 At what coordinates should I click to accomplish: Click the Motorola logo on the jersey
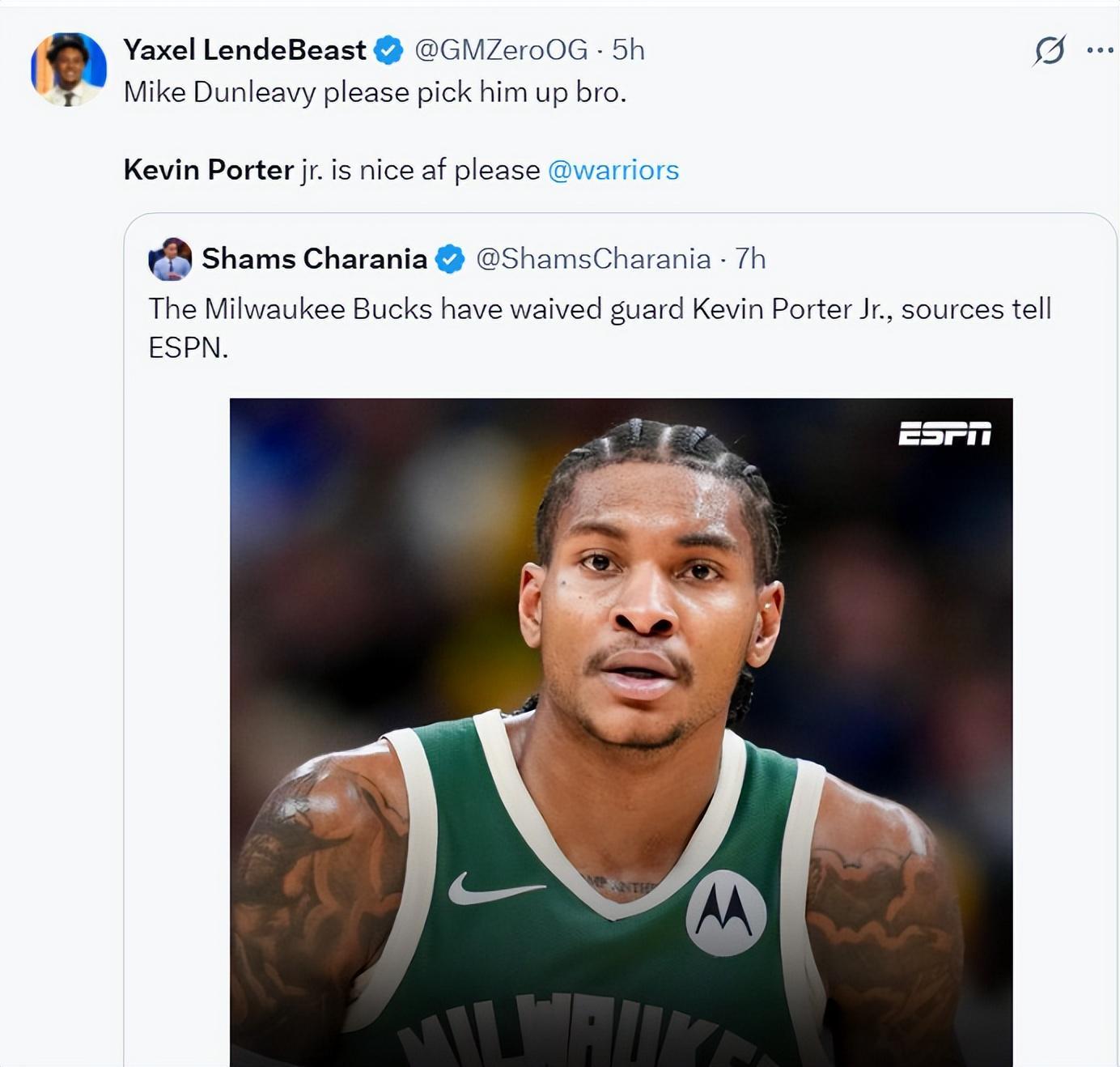pyautogui.click(x=726, y=913)
